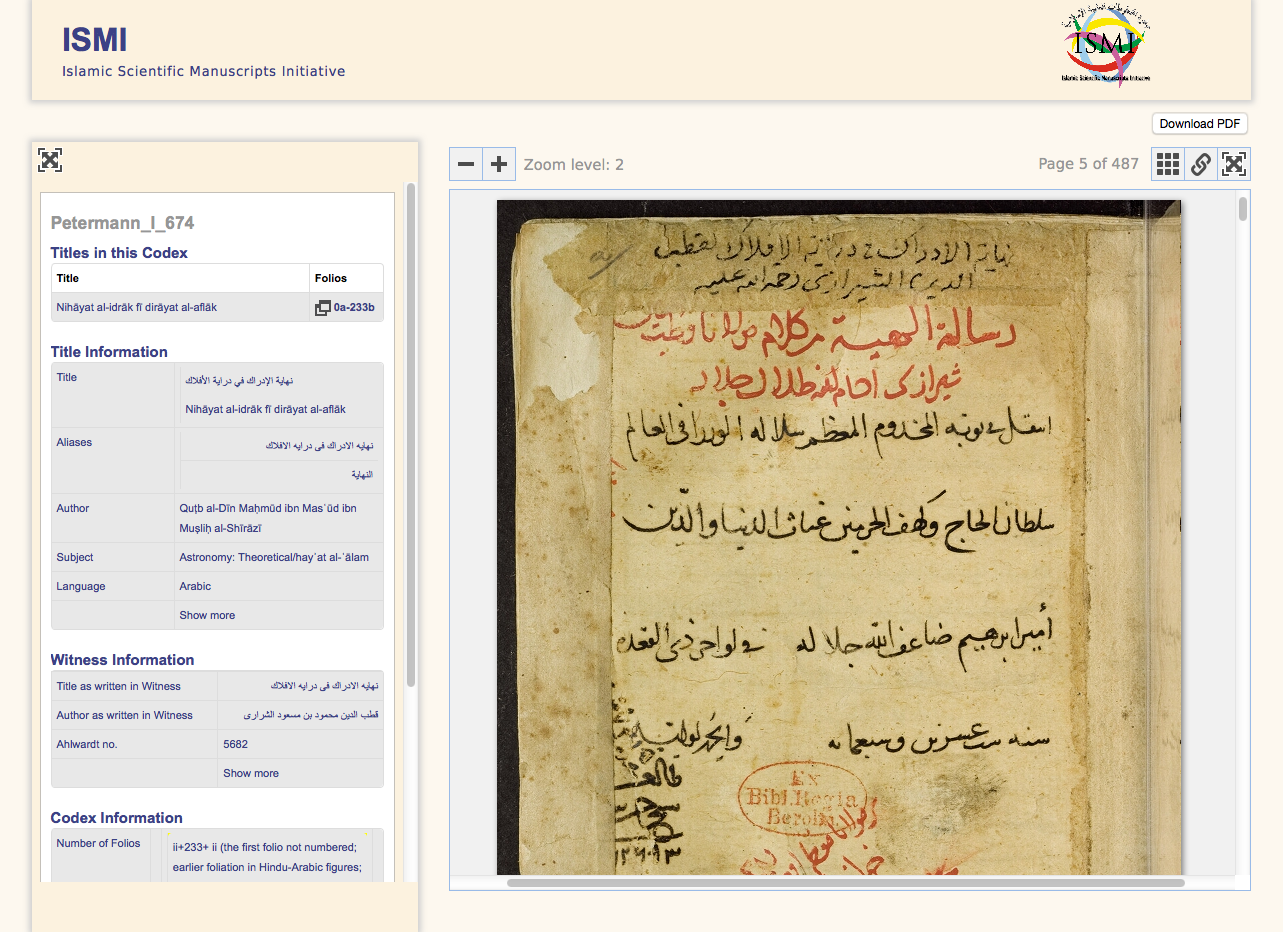
Task: Click the 'Zoom level: 2' label
Action: (x=574, y=164)
